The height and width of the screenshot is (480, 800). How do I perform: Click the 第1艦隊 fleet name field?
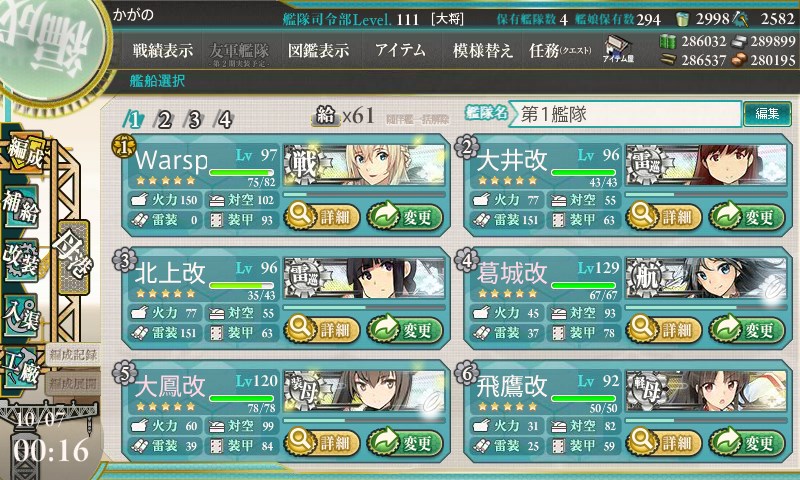[x=625, y=114]
